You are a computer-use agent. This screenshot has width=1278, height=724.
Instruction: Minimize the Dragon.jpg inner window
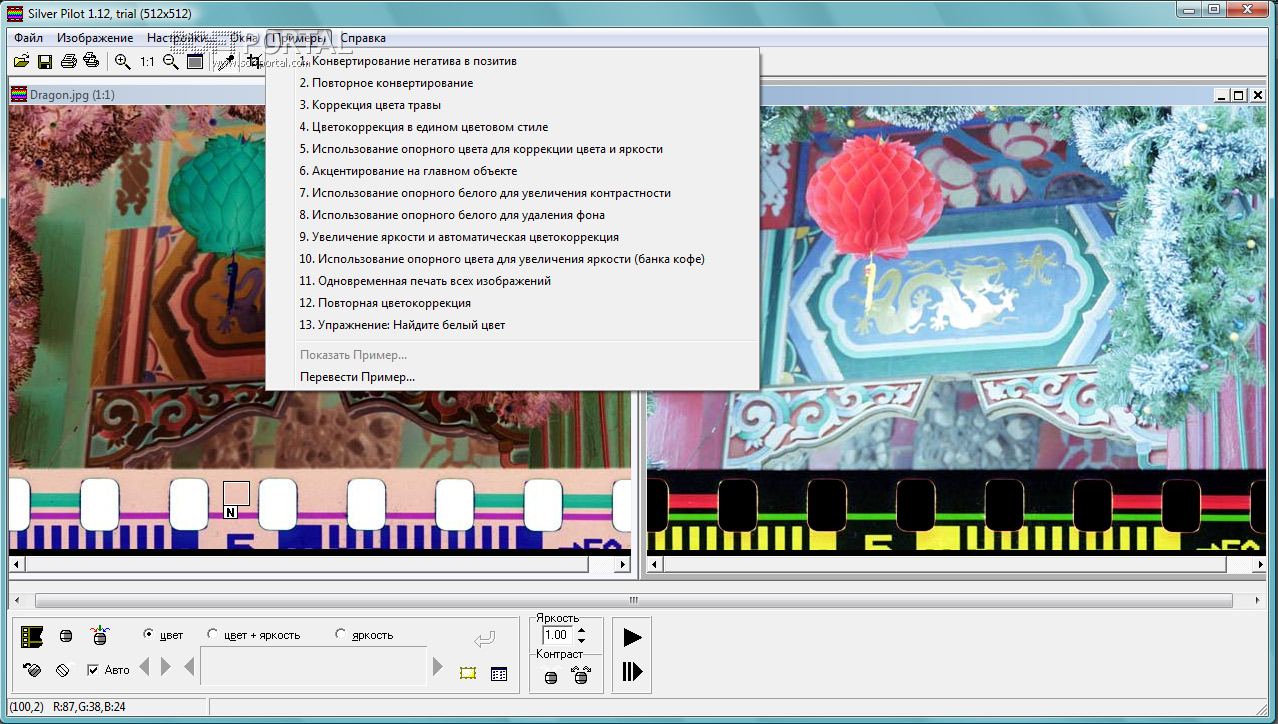point(1222,95)
